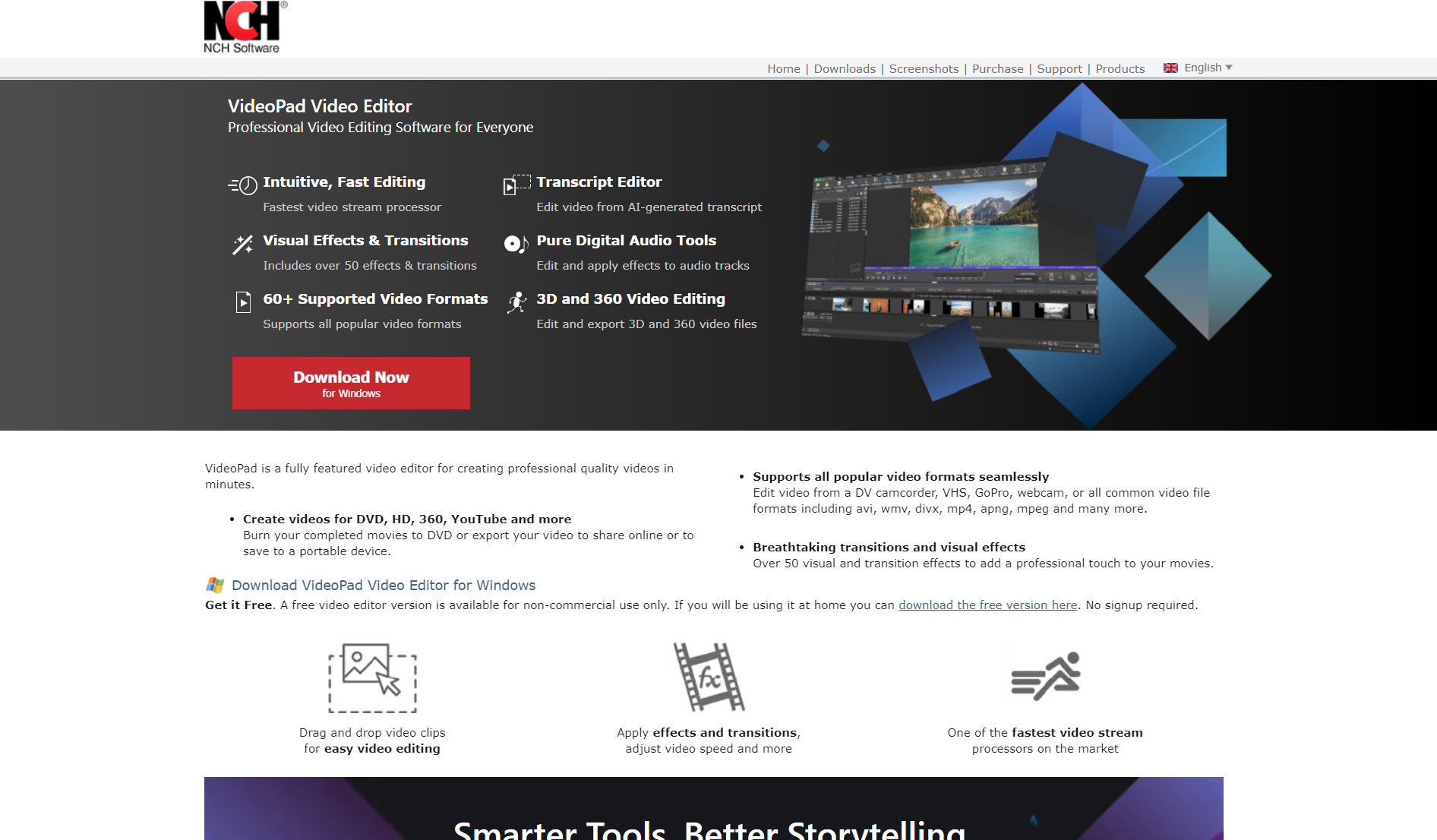Click Visual Effects & Transitions heading
The image size is (1437, 840).
365,240
